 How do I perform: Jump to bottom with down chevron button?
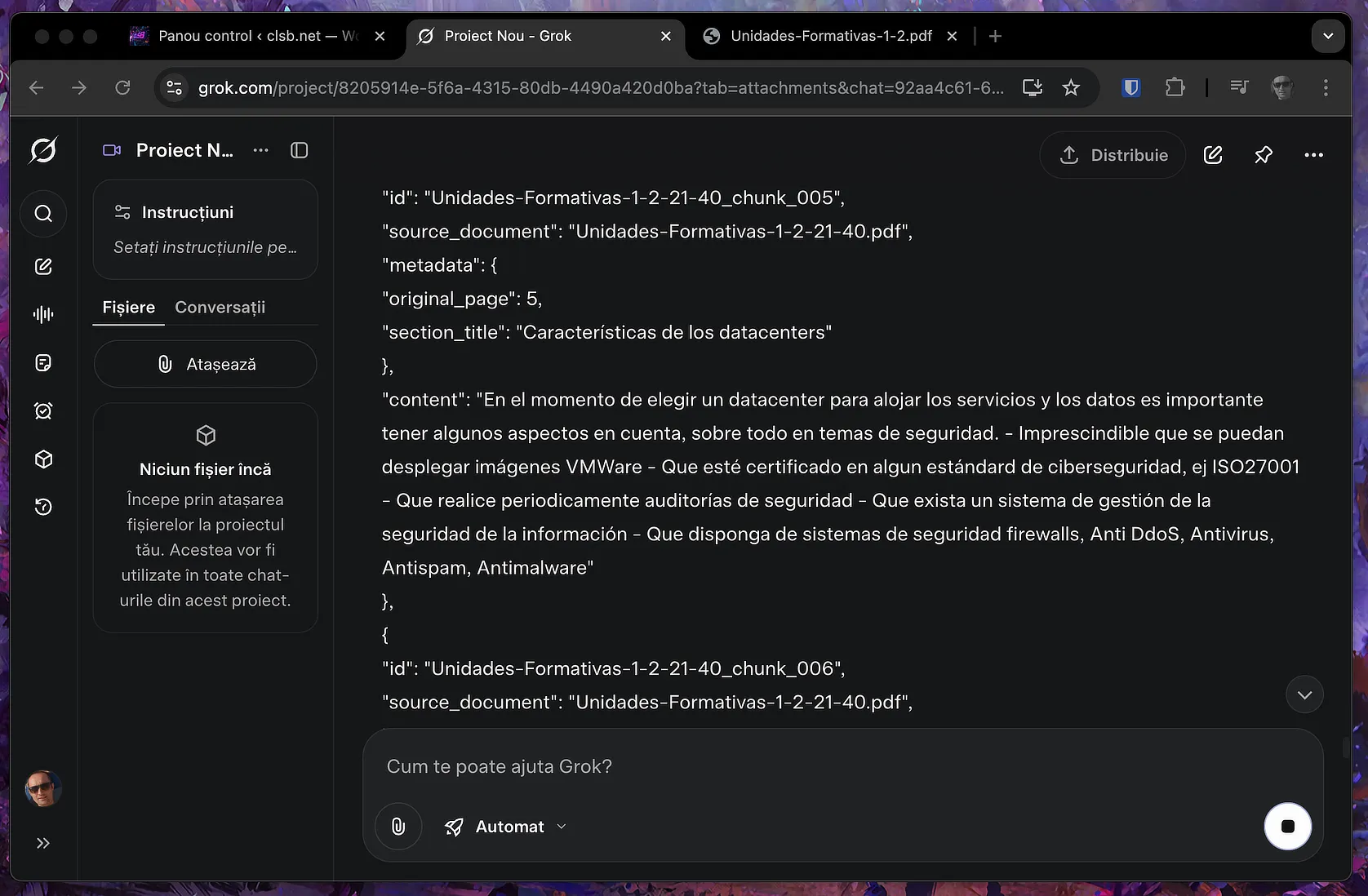[x=1304, y=695]
